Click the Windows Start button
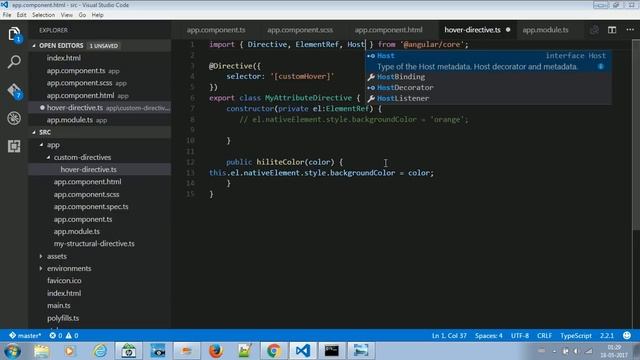The width and height of the screenshot is (640, 360). coord(12,351)
